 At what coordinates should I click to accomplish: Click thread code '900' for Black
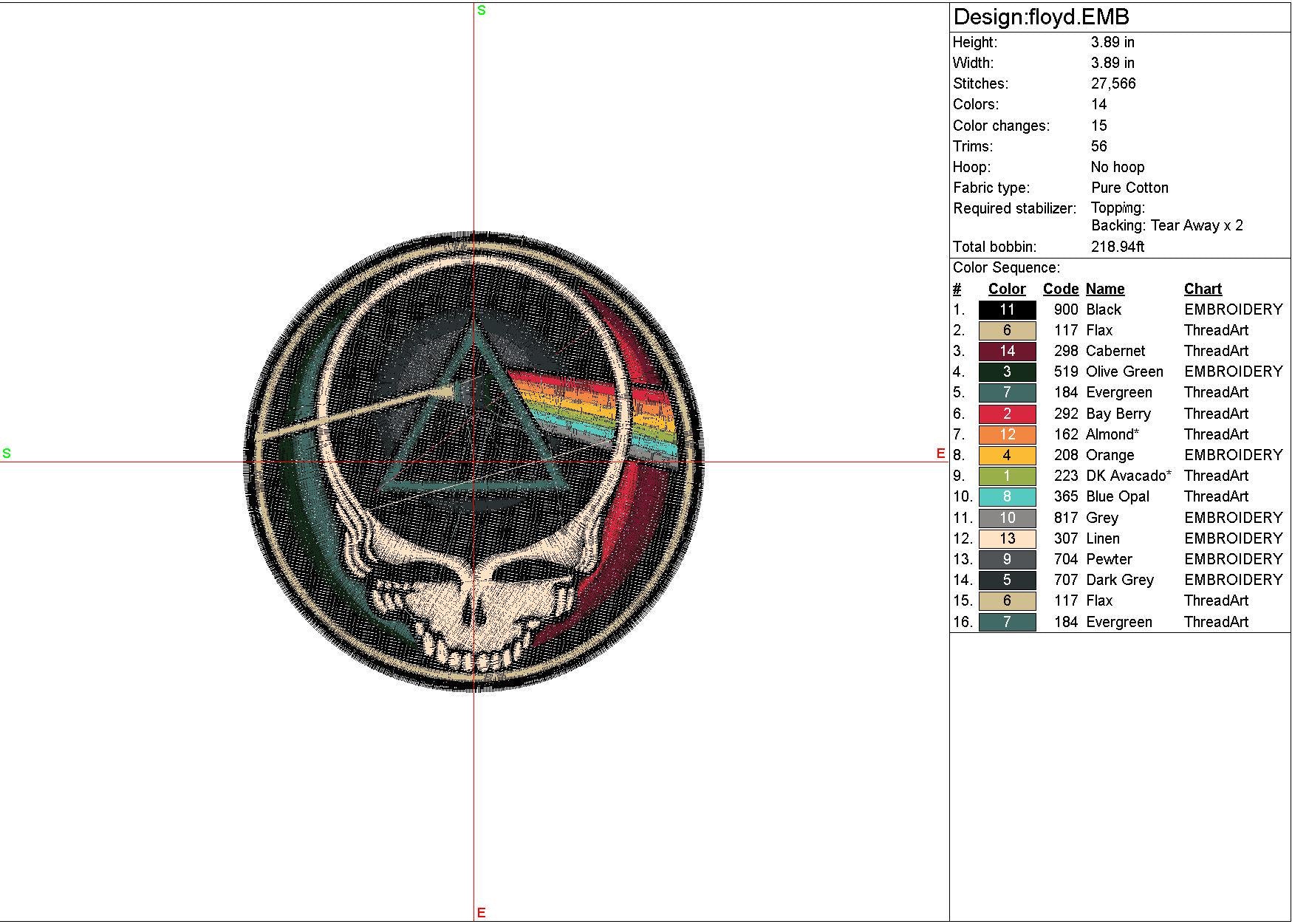coord(1066,309)
